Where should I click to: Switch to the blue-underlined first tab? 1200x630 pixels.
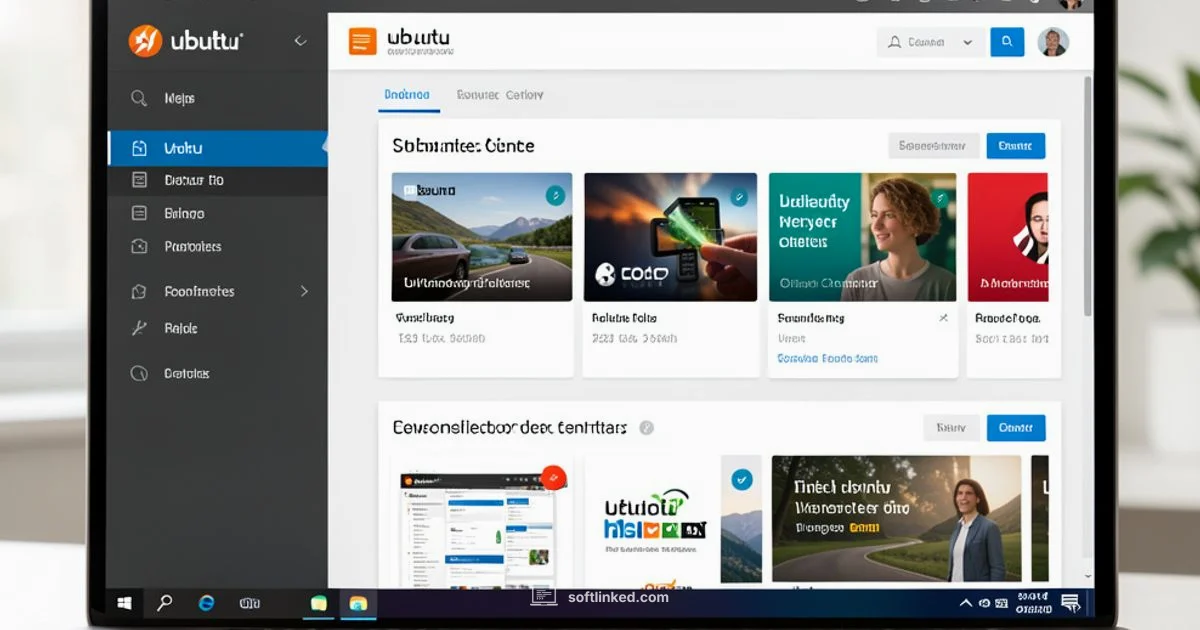pos(407,93)
